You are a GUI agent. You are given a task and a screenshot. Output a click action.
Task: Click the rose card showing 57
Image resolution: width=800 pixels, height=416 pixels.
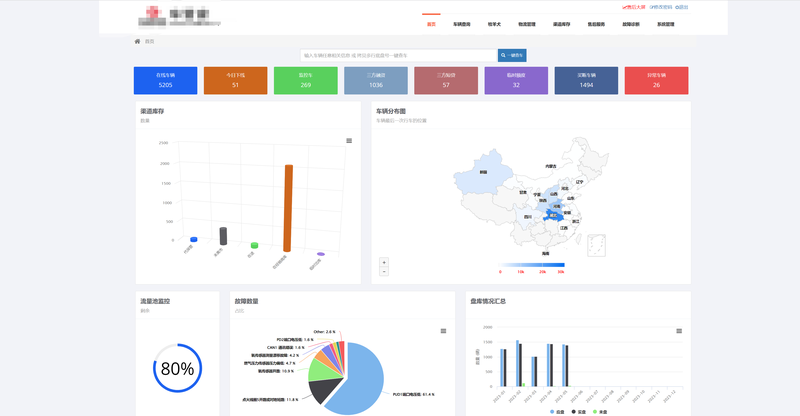coord(446,81)
